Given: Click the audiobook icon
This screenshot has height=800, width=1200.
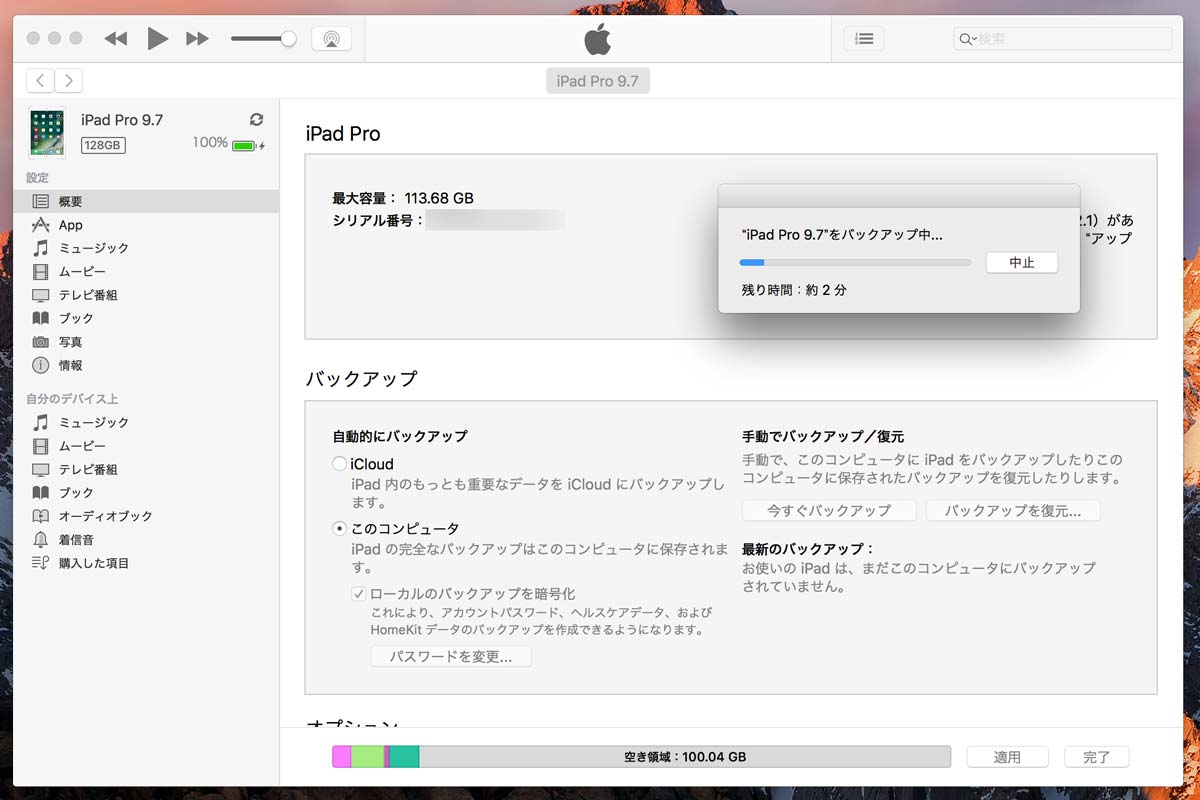Looking at the screenshot, I should [x=40, y=516].
